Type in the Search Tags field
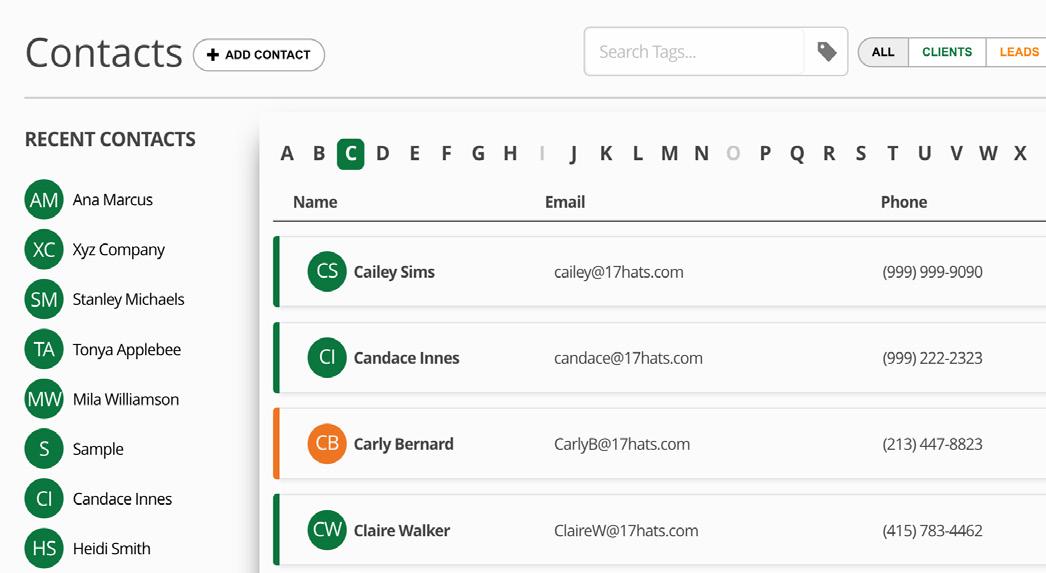1046x573 pixels. click(x=694, y=52)
